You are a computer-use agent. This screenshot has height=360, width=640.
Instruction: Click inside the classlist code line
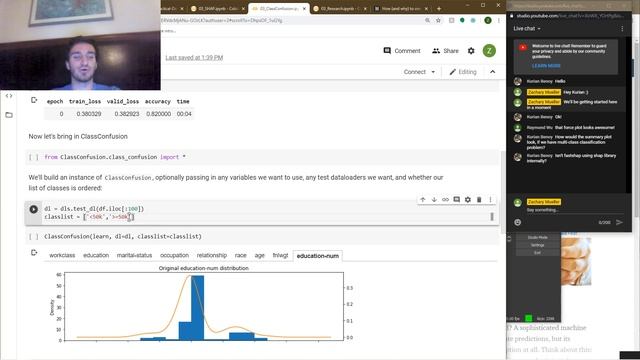(89, 217)
